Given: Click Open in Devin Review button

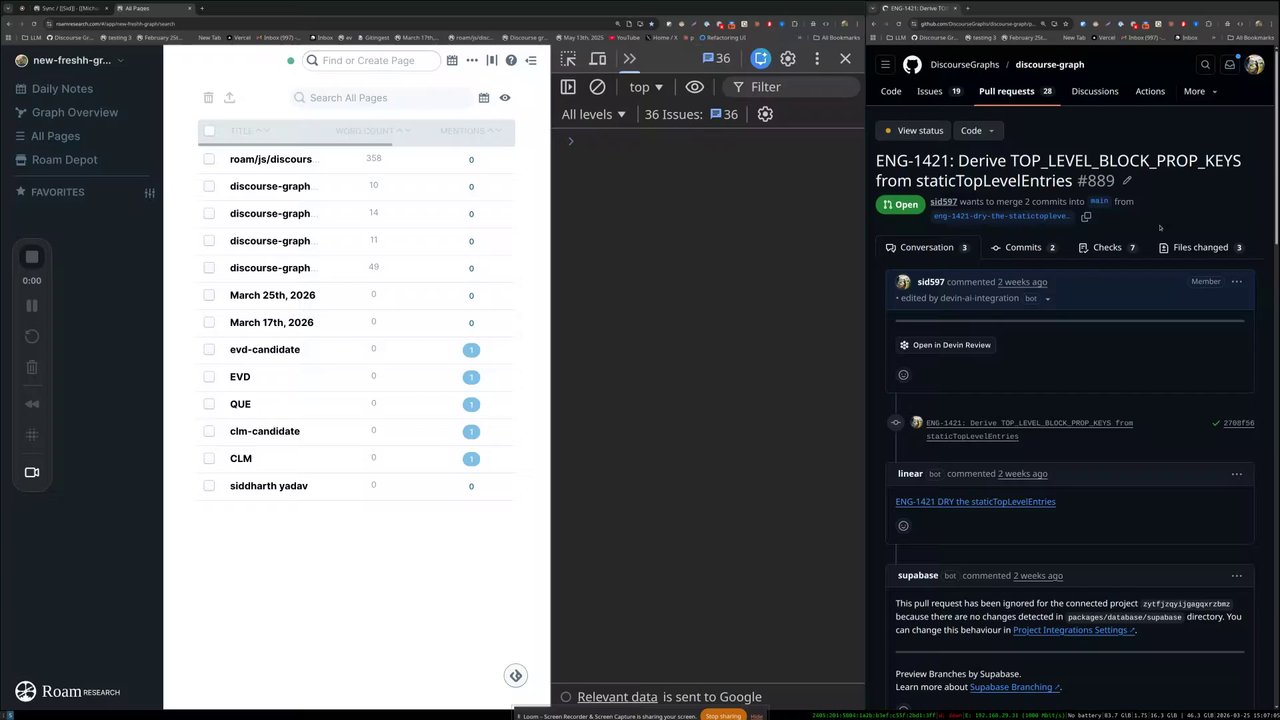Looking at the screenshot, I should (x=945, y=345).
